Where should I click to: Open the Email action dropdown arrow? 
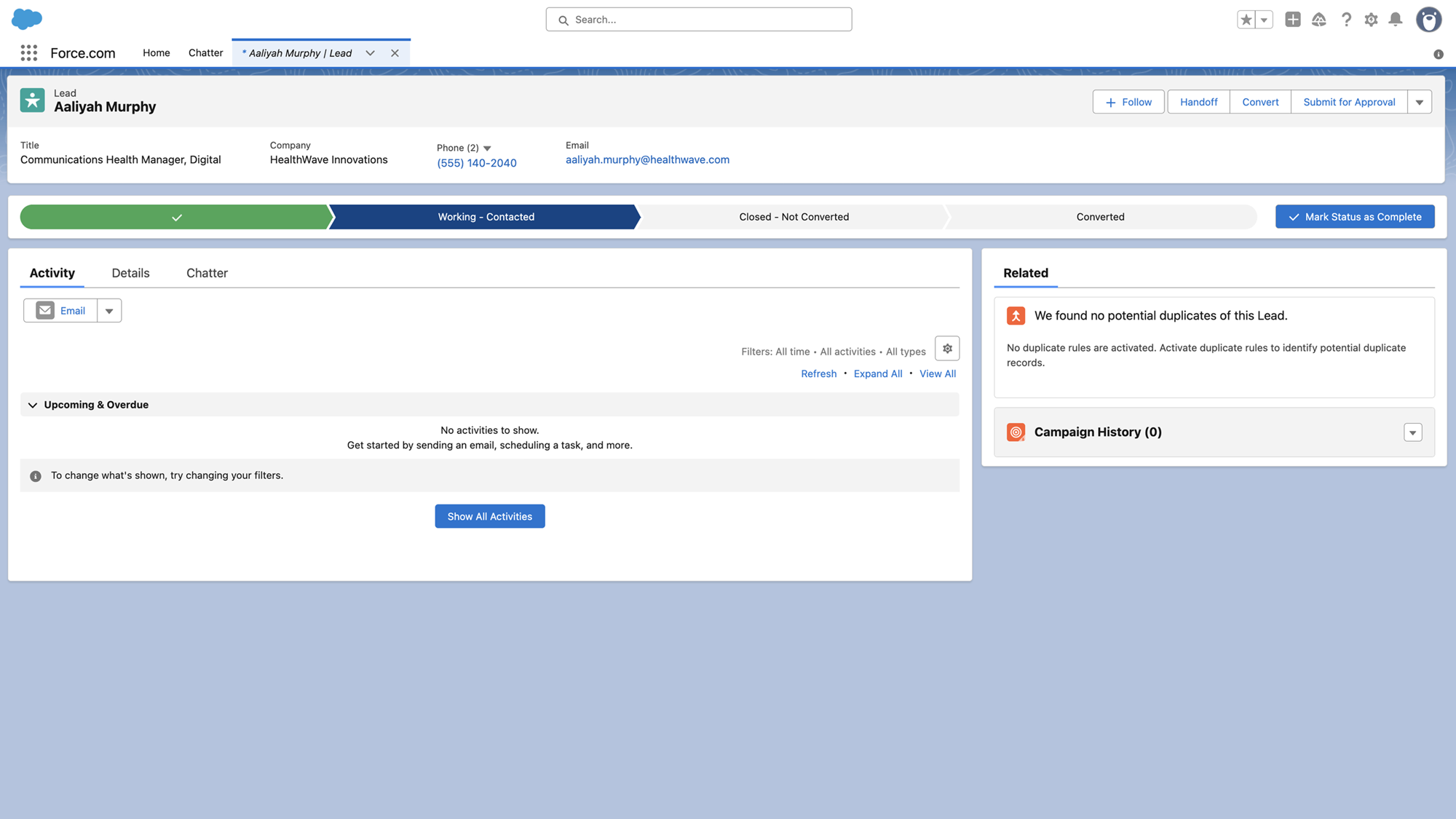pyautogui.click(x=109, y=311)
